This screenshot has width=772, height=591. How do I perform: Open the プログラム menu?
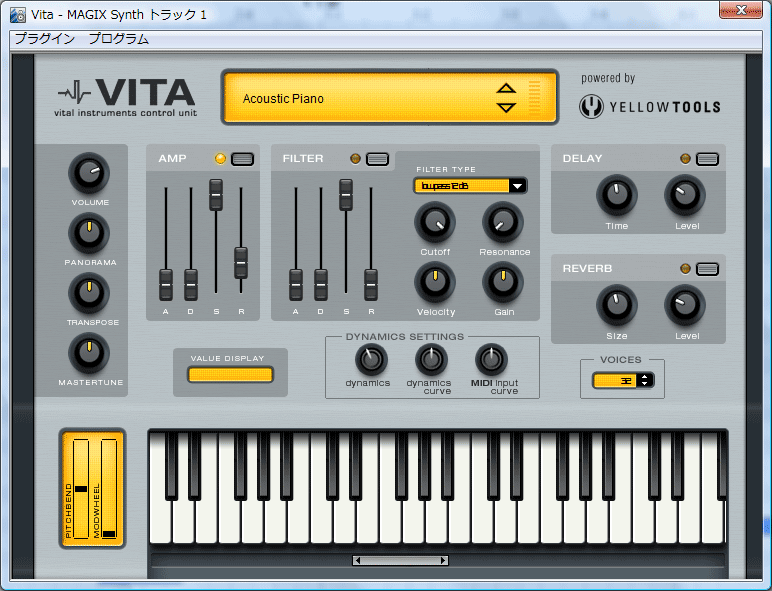coord(118,38)
